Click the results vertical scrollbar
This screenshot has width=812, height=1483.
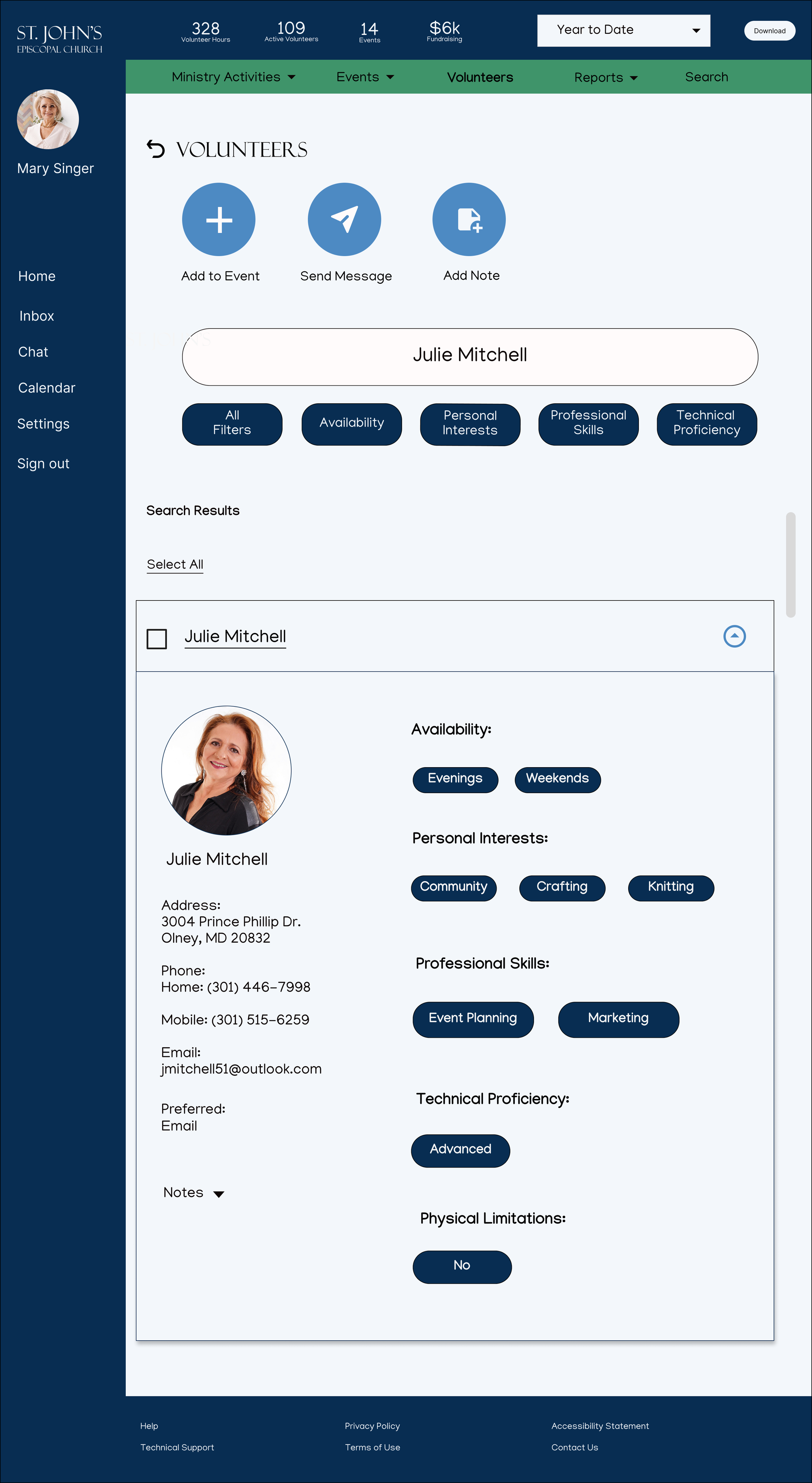(x=791, y=564)
